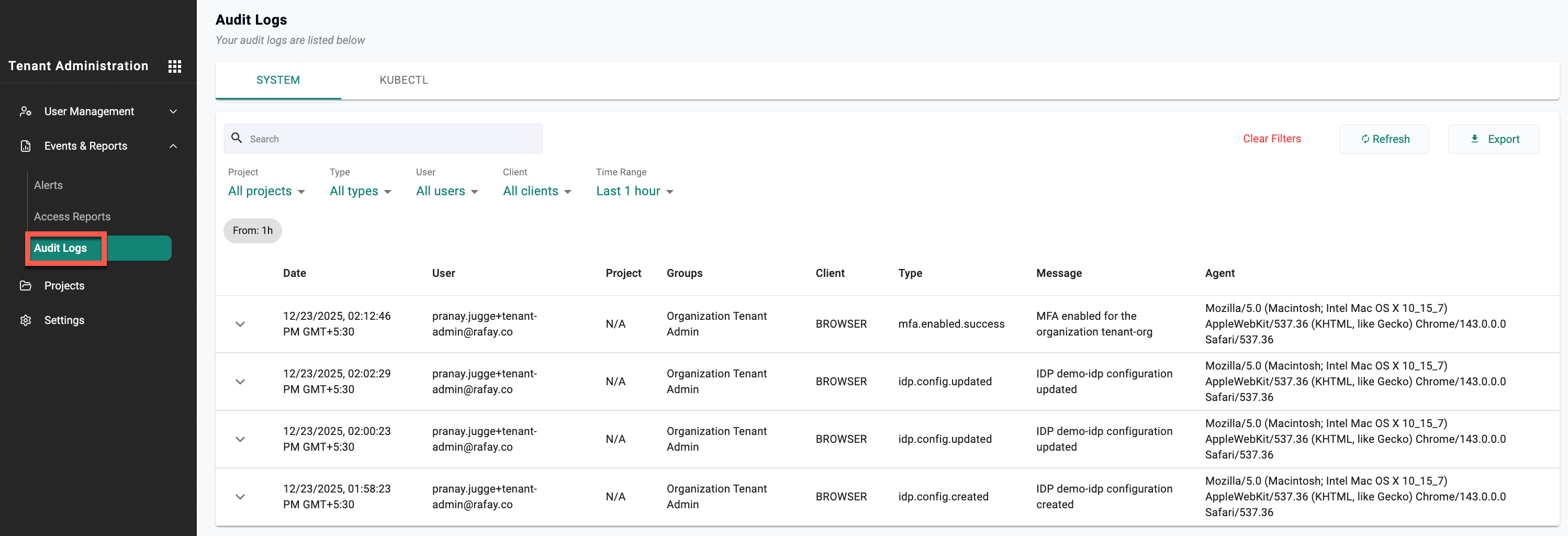Expand the idp.config.created log row

pos(240,497)
